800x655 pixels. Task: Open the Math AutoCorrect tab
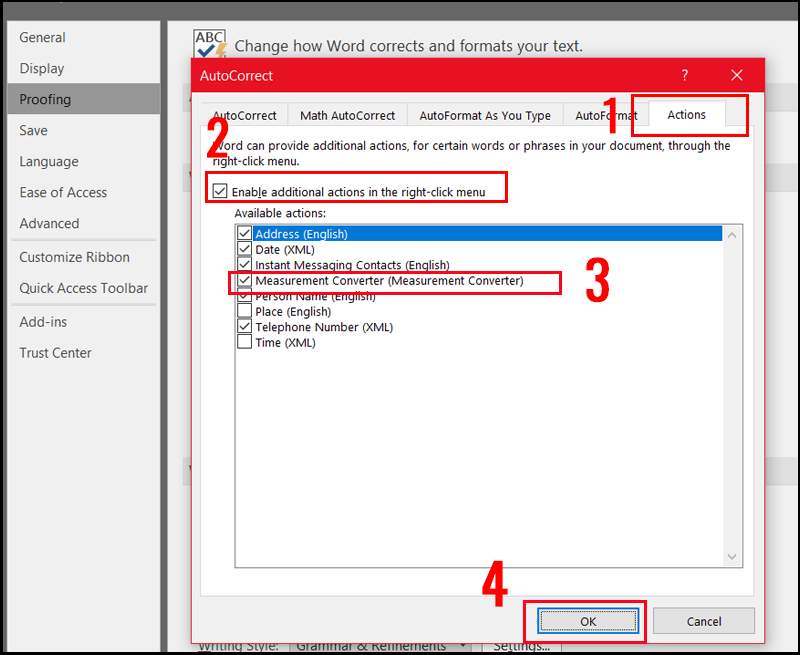click(347, 115)
